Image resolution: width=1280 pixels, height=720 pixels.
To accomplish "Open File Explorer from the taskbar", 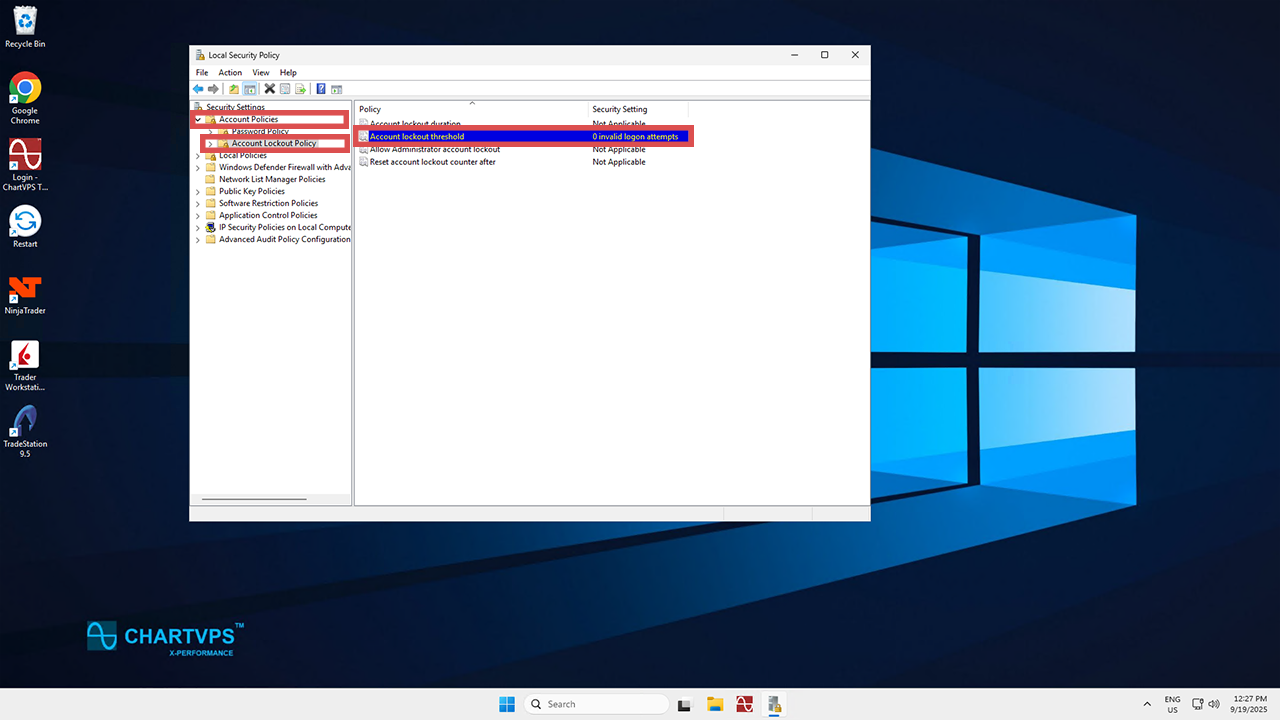I will pos(715,704).
